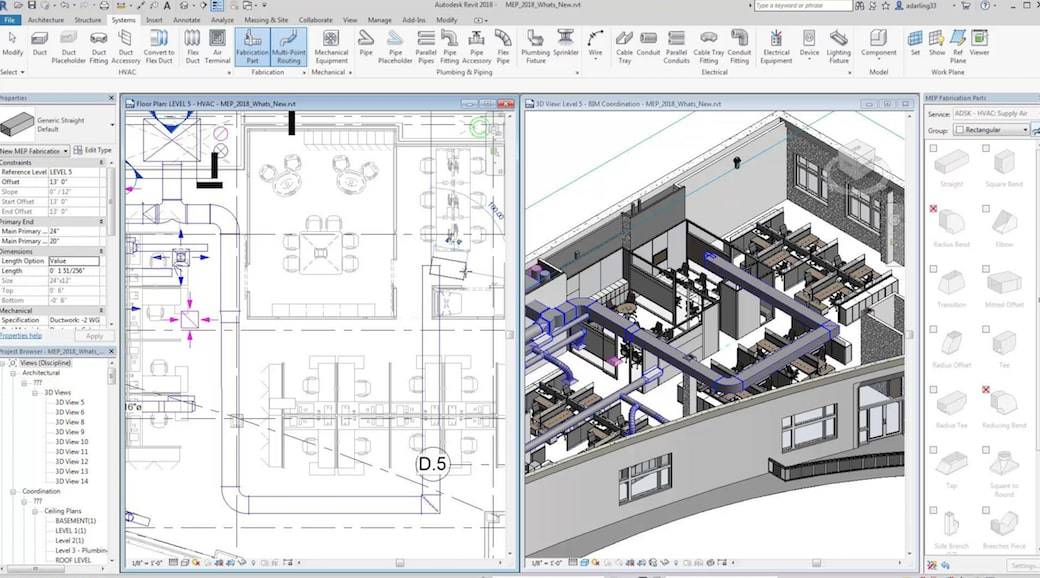The width and height of the screenshot is (1040, 578).
Task: Select the Pipe Accessory tool
Action: [x=476, y=46]
